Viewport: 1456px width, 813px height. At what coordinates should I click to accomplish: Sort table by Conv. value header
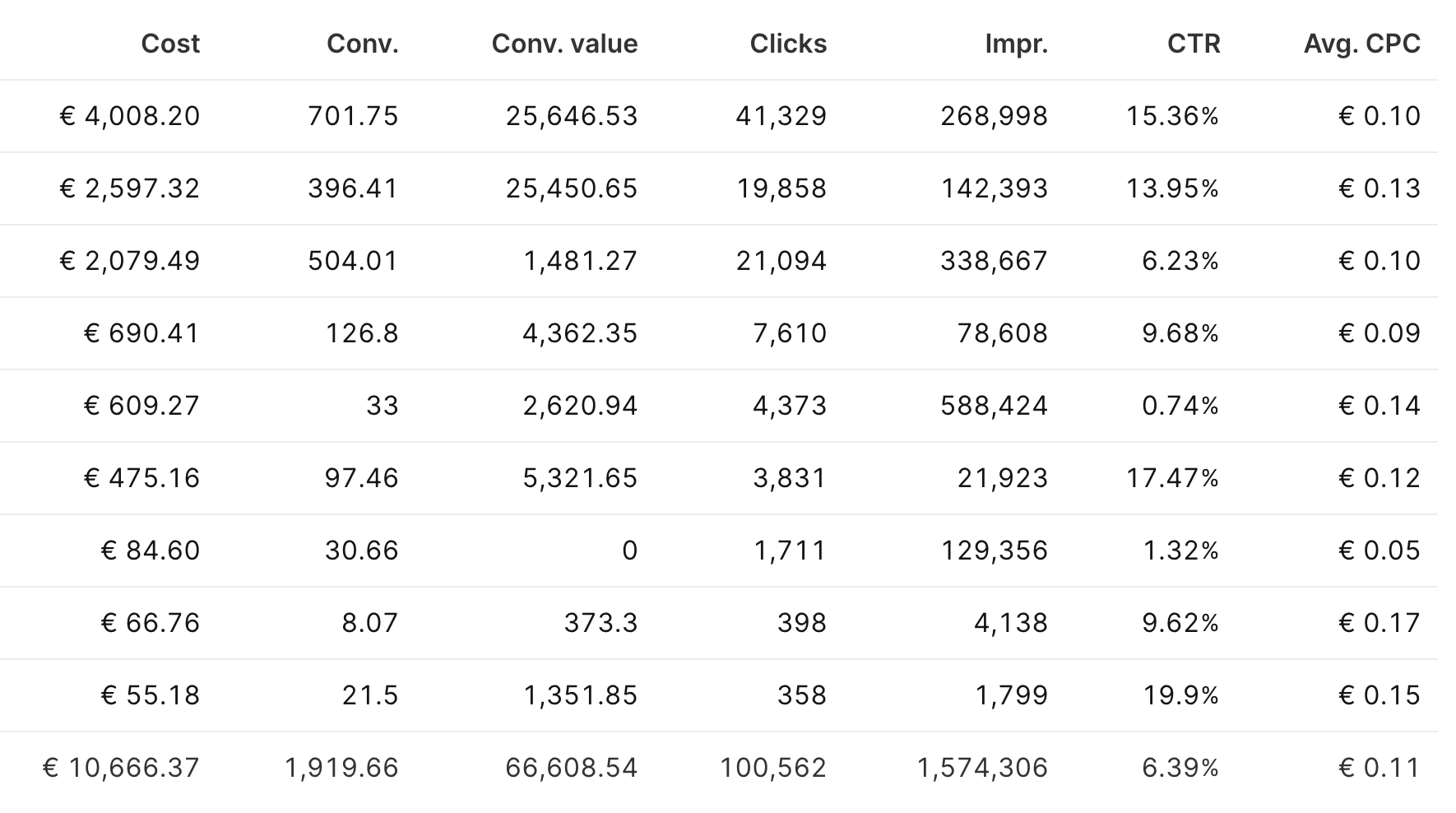click(564, 44)
